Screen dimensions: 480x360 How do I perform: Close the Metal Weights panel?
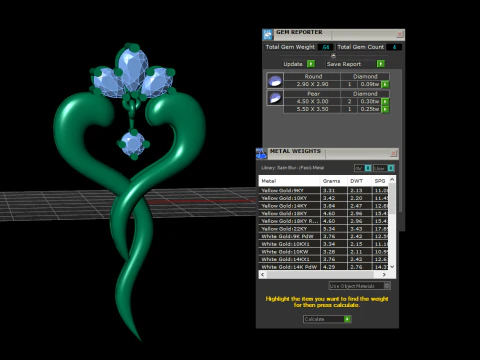click(x=393, y=153)
